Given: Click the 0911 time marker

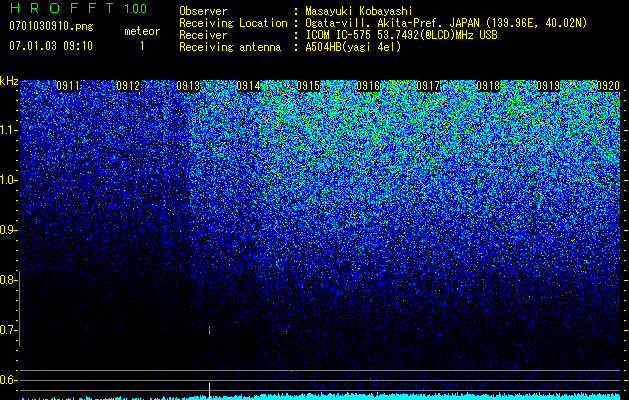Looking at the screenshot, I should 68,86.
